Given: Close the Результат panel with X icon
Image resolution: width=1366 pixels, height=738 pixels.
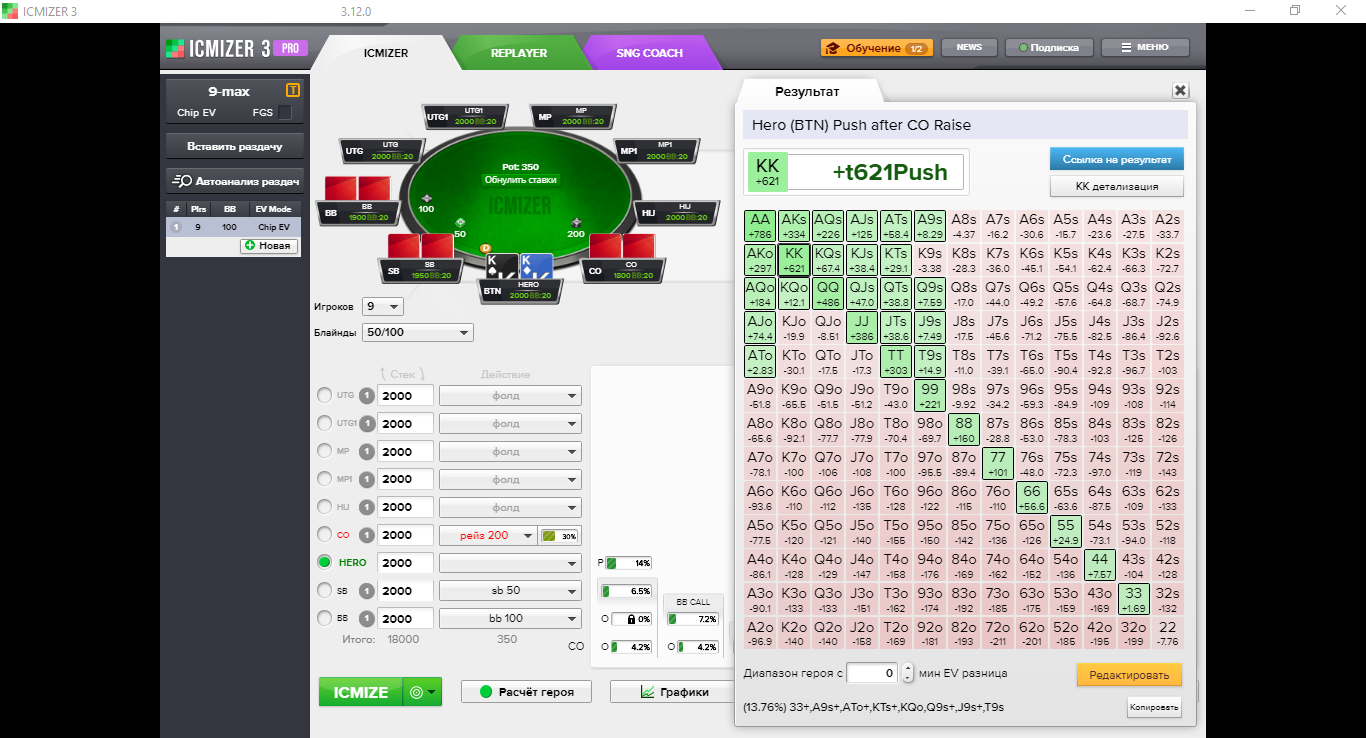Looking at the screenshot, I should click(1180, 90).
